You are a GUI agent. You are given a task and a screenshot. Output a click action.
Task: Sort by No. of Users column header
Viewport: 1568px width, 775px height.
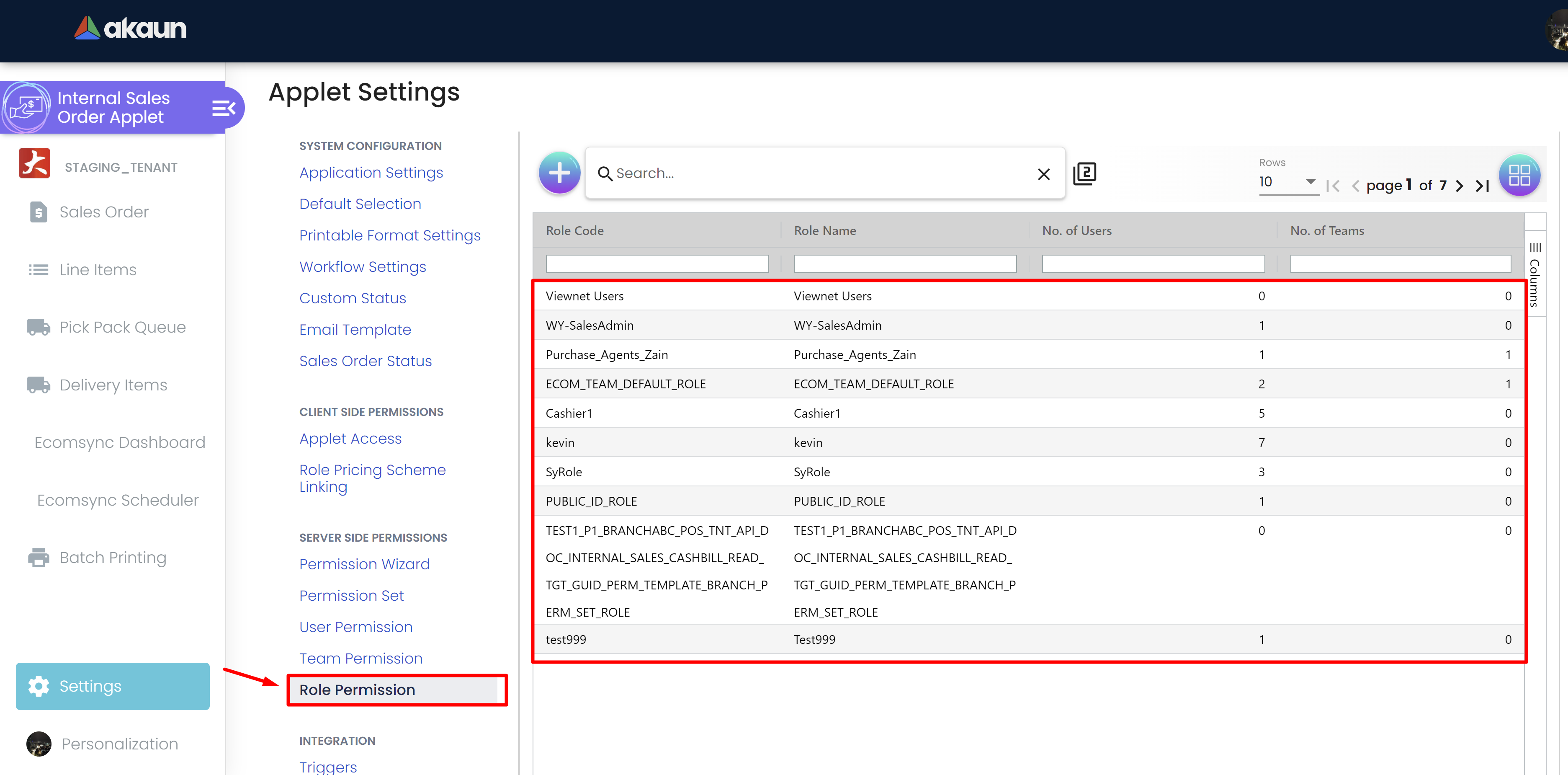coord(1076,231)
